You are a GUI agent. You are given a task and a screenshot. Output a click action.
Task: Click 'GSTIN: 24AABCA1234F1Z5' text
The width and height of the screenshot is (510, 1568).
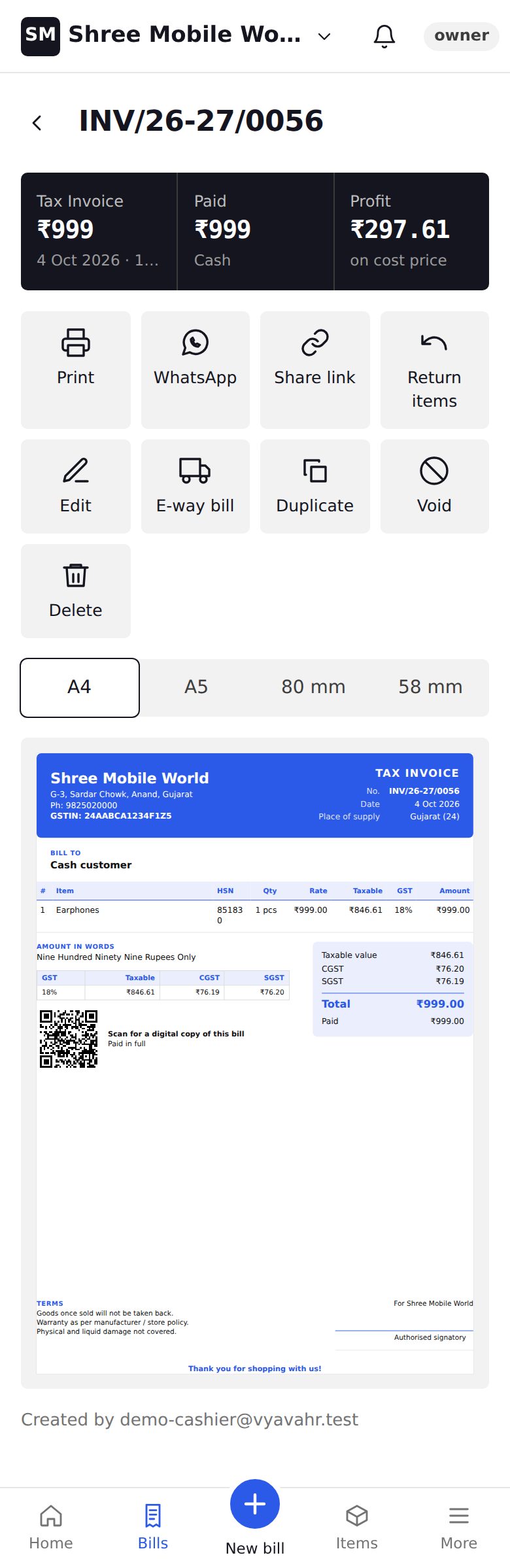[111, 816]
